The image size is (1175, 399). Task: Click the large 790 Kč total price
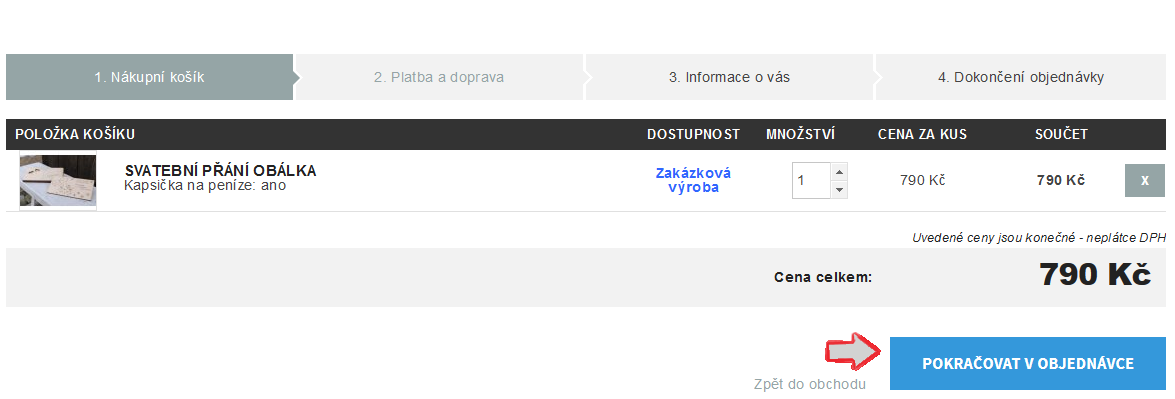tap(1095, 275)
